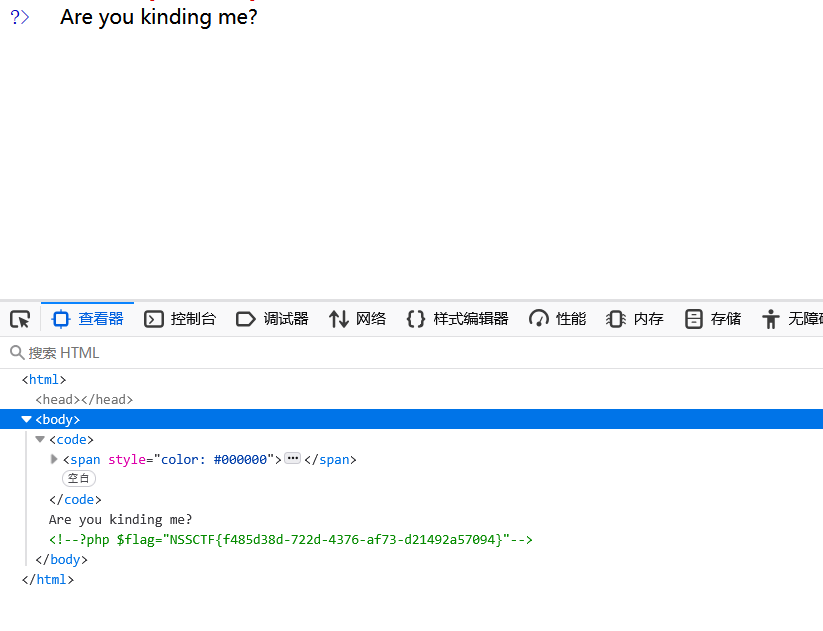Click the style attribute name in span

point(127,460)
